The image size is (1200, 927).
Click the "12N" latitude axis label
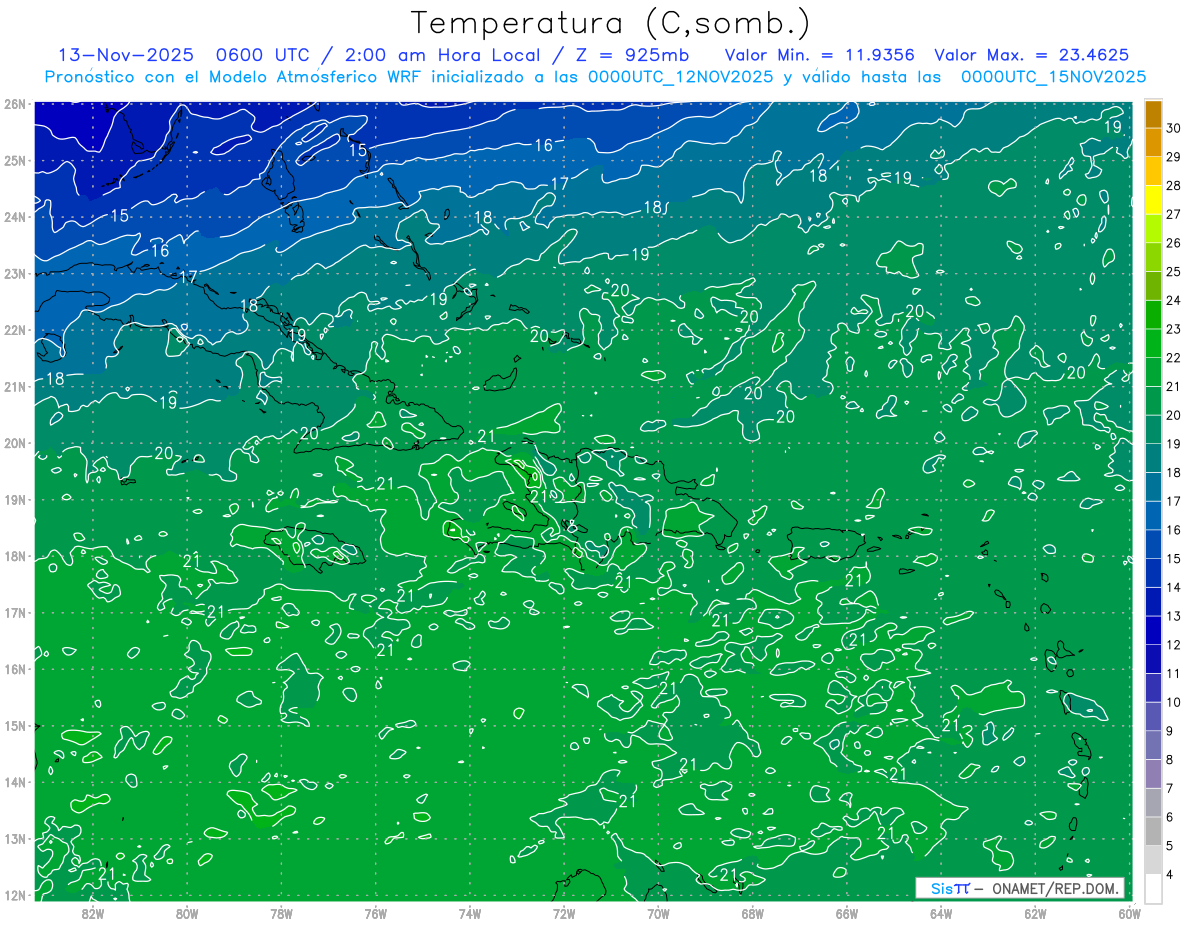click(x=14, y=895)
